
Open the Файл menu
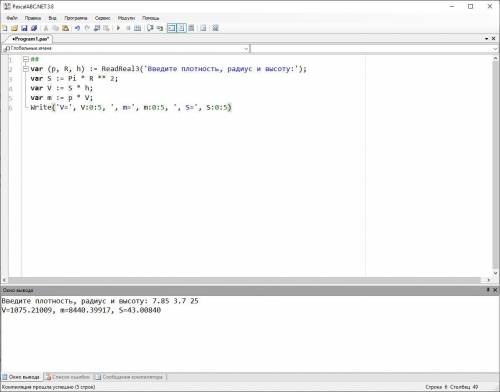(12, 18)
